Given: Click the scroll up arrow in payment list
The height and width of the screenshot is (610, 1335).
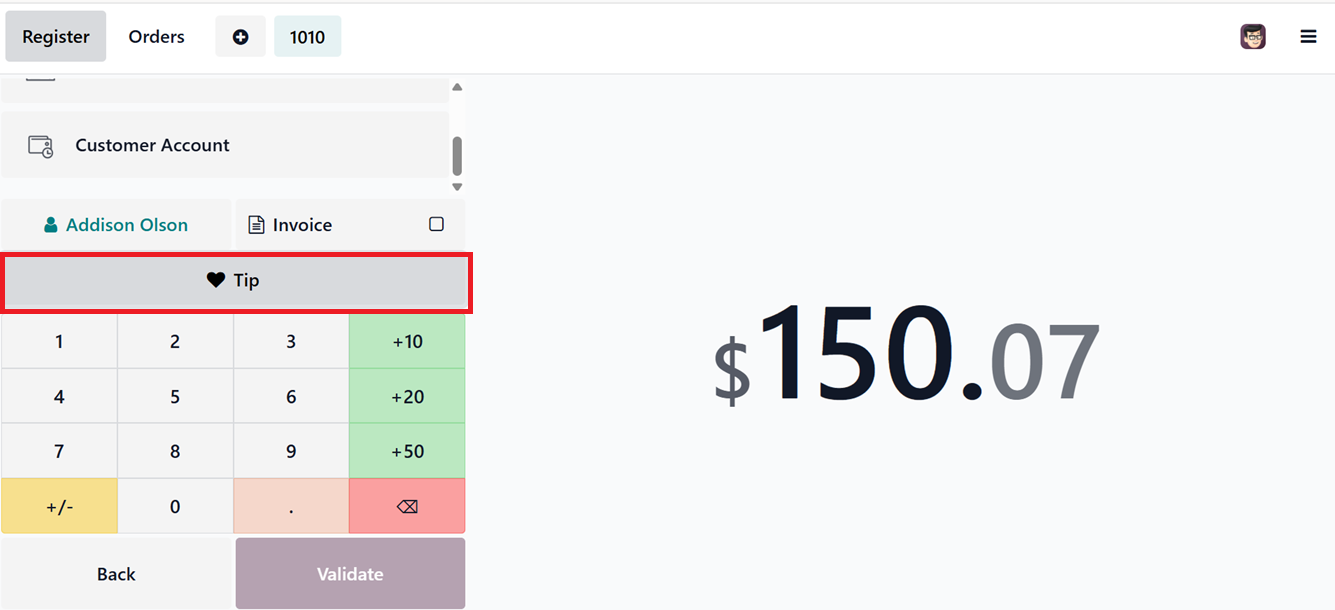Looking at the screenshot, I should tap(457, 88).
